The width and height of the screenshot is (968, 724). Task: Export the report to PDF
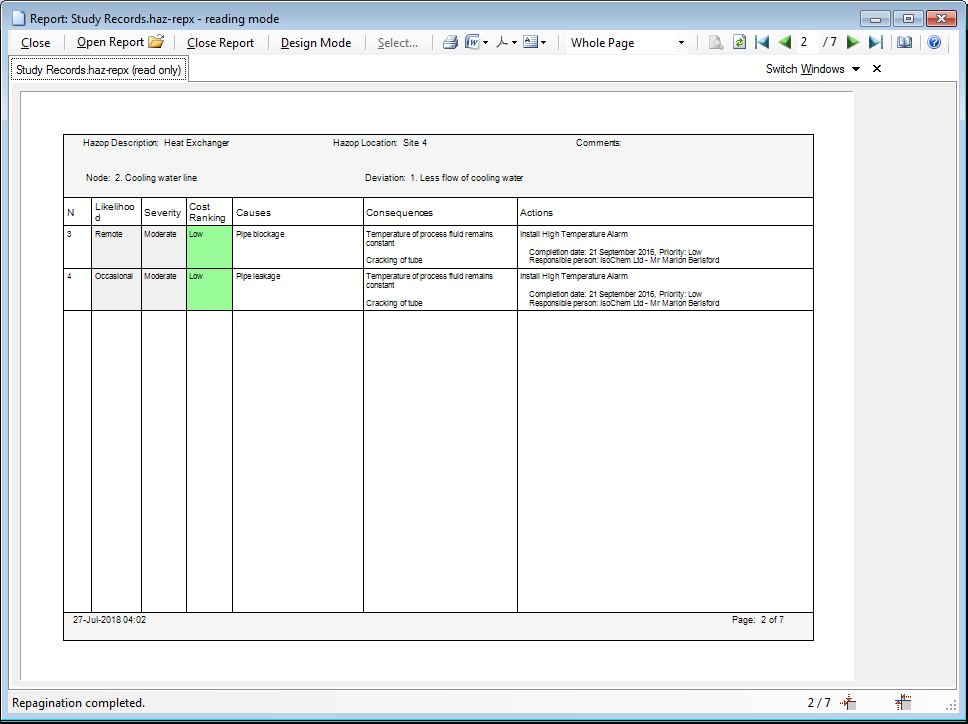point(501,42)
